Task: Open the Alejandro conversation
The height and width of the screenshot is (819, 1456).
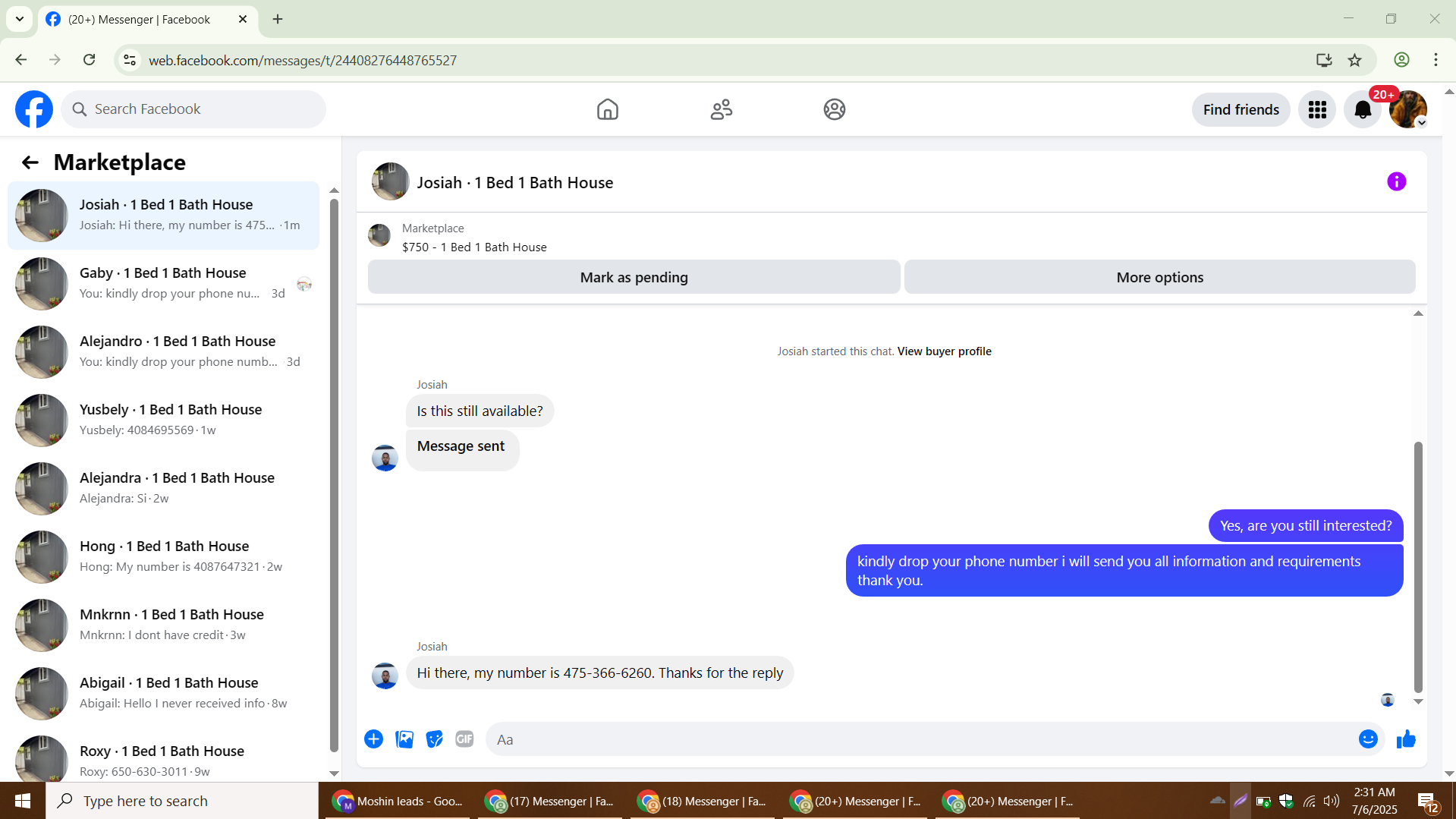Action: coord(163,352)
